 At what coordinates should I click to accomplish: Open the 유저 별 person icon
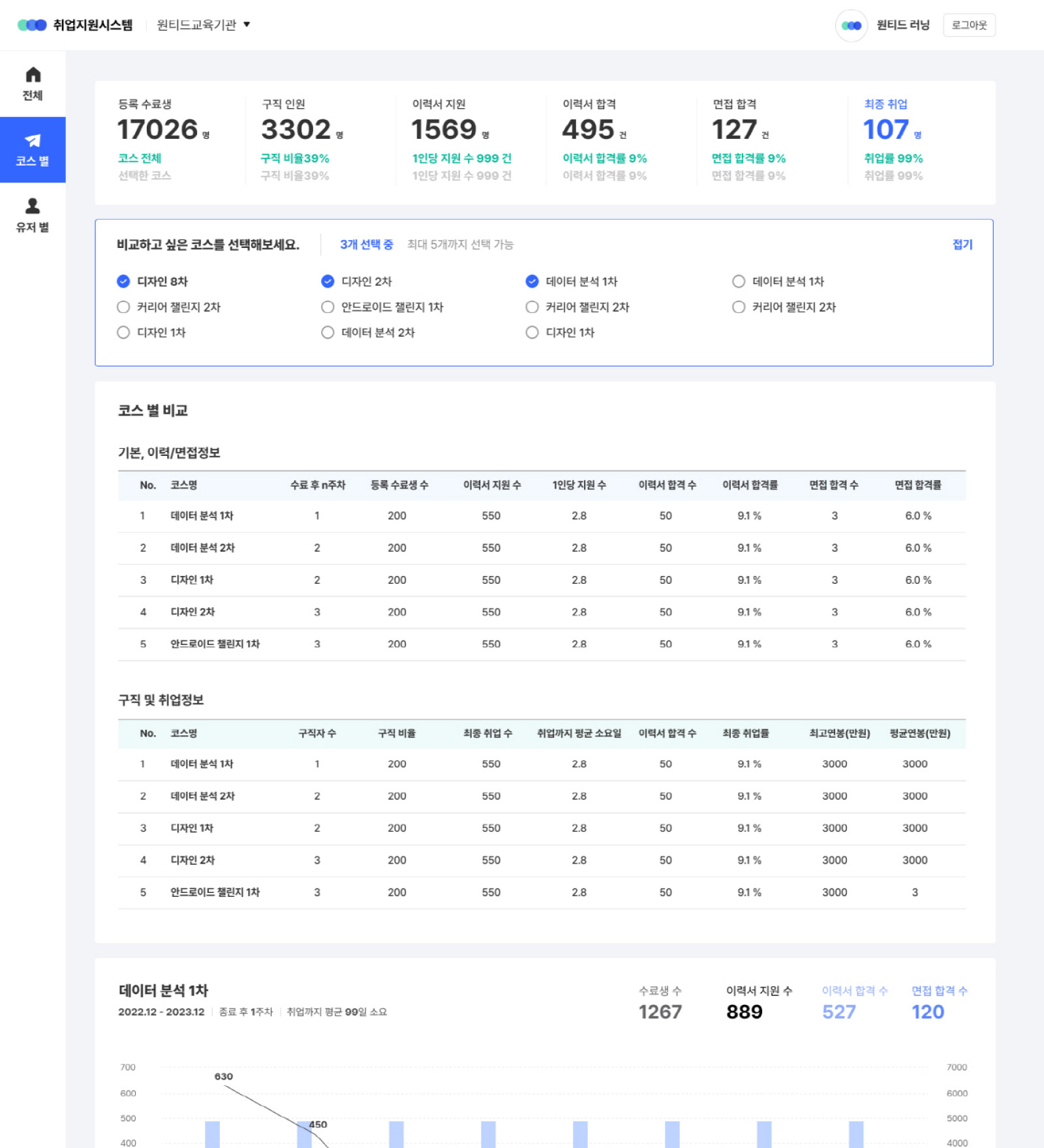coord(33,205)
